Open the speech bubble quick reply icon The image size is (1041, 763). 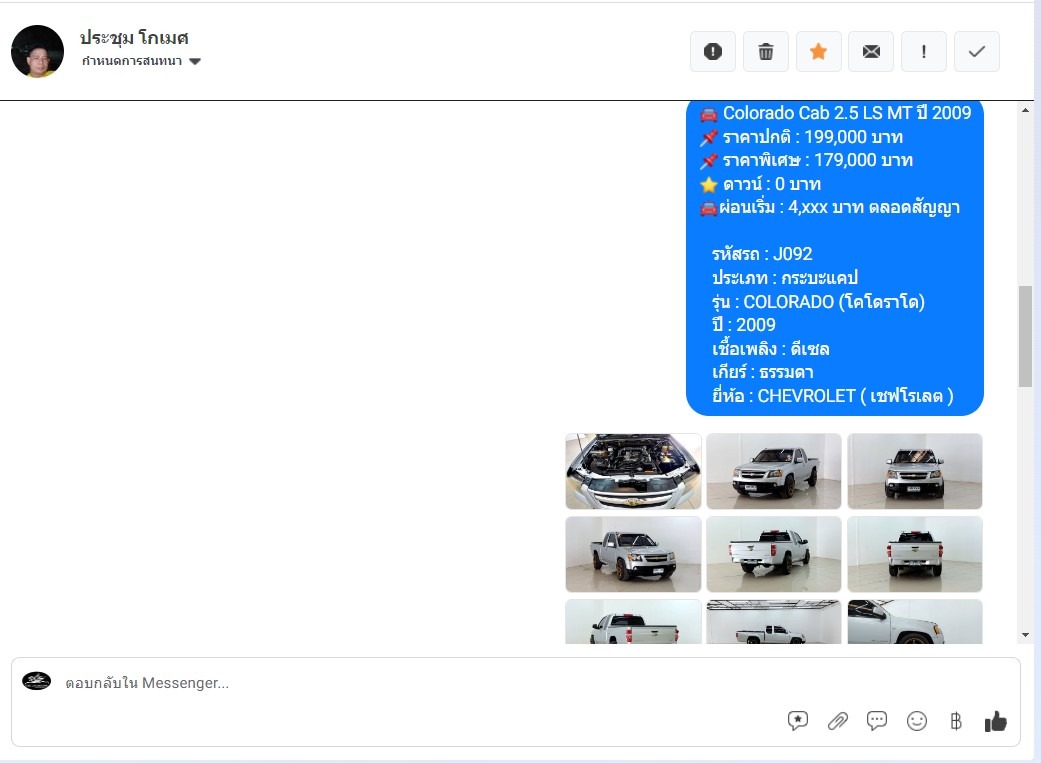pyautogui.click(x=876, y=721)
